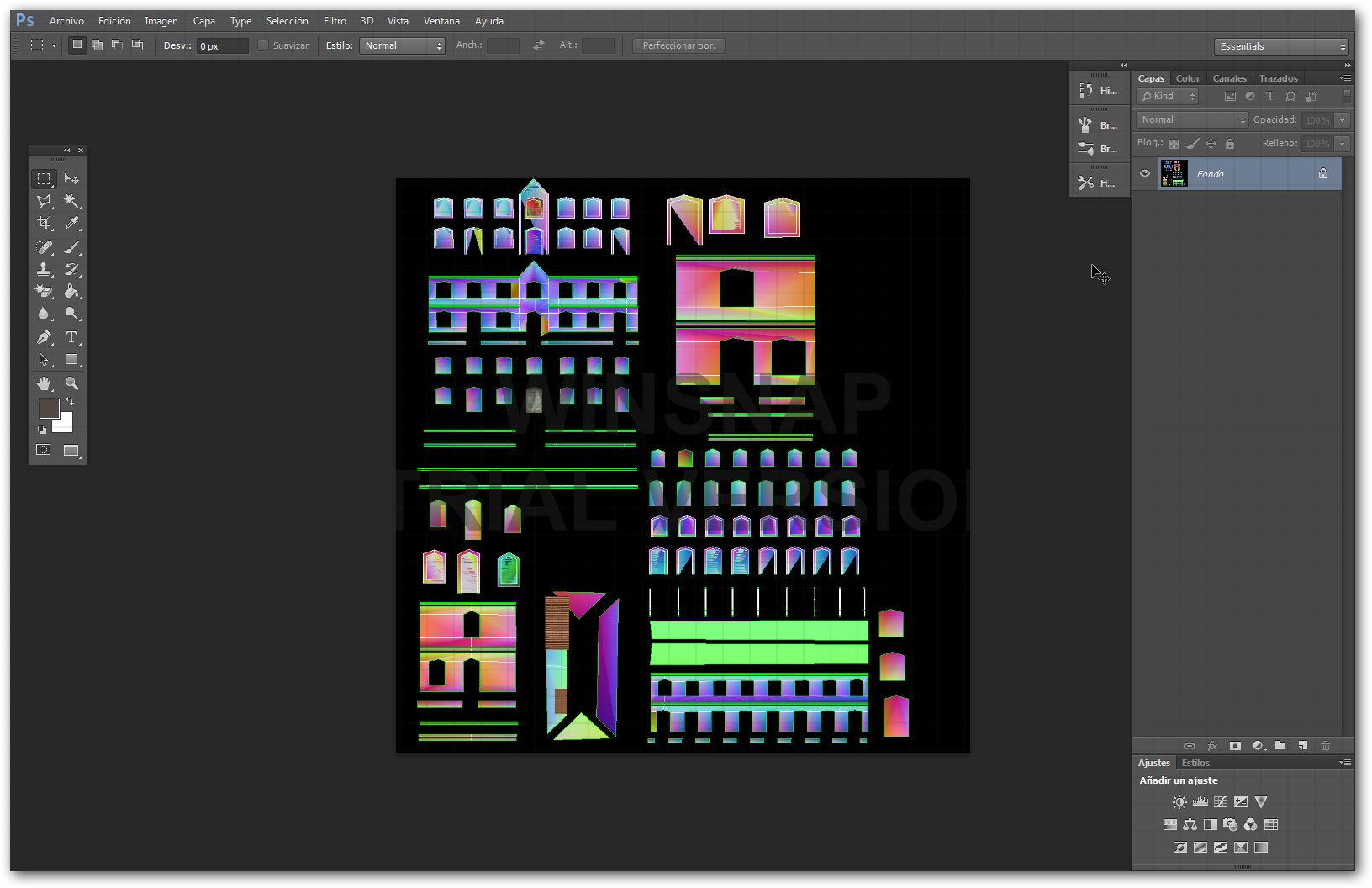Select the Crop tool
This screenshot has height=888, width=1372.
pyautogui.click(x=44, y=223)
